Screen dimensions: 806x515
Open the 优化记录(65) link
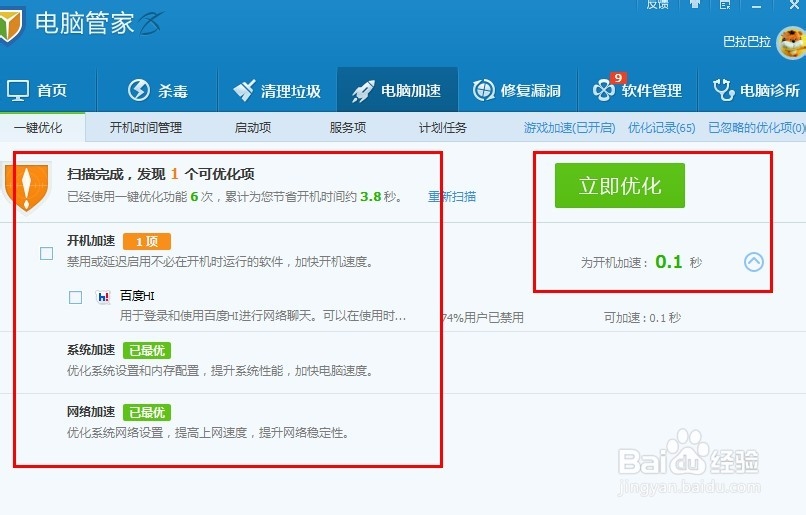[662, 127]
